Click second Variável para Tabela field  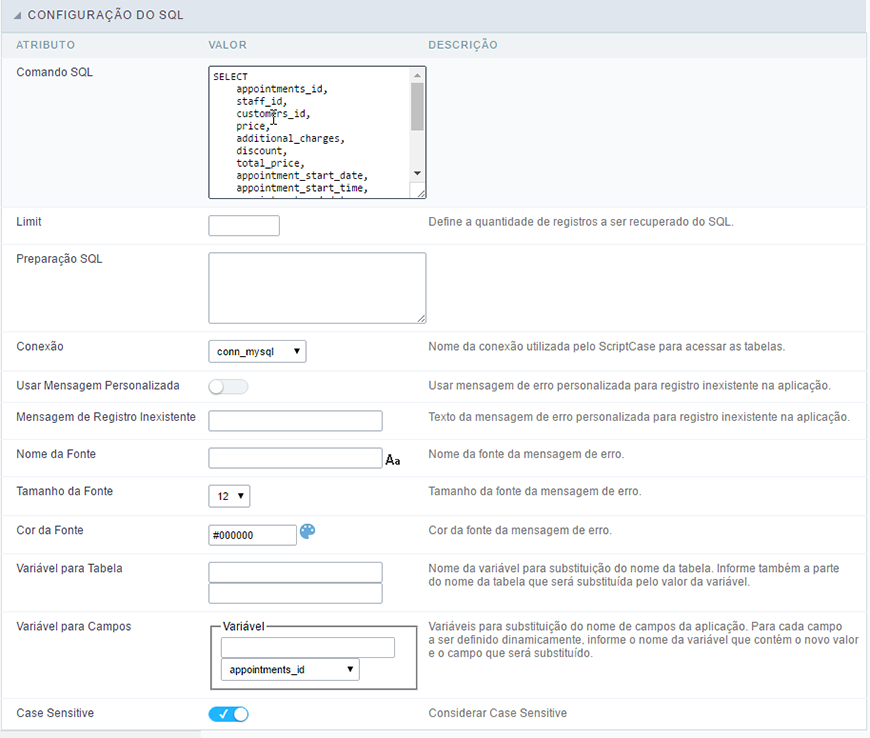pos(295,593)
